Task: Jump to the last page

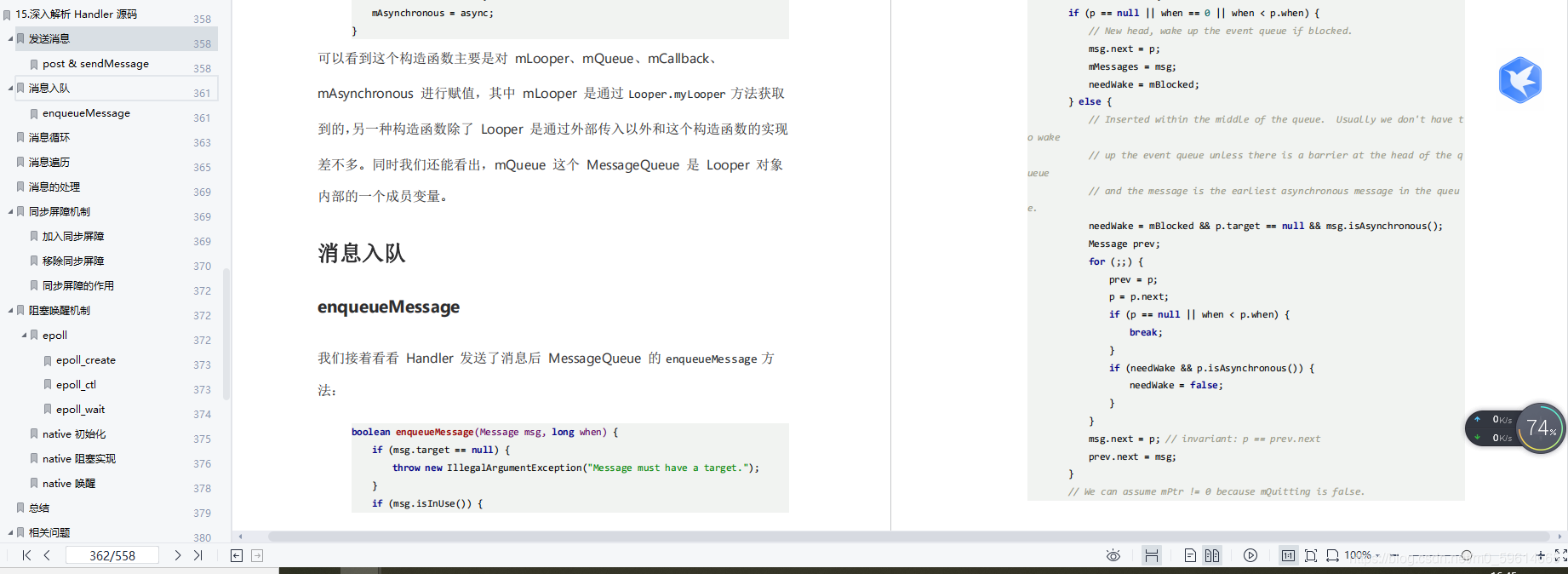Action: (197, 555)
